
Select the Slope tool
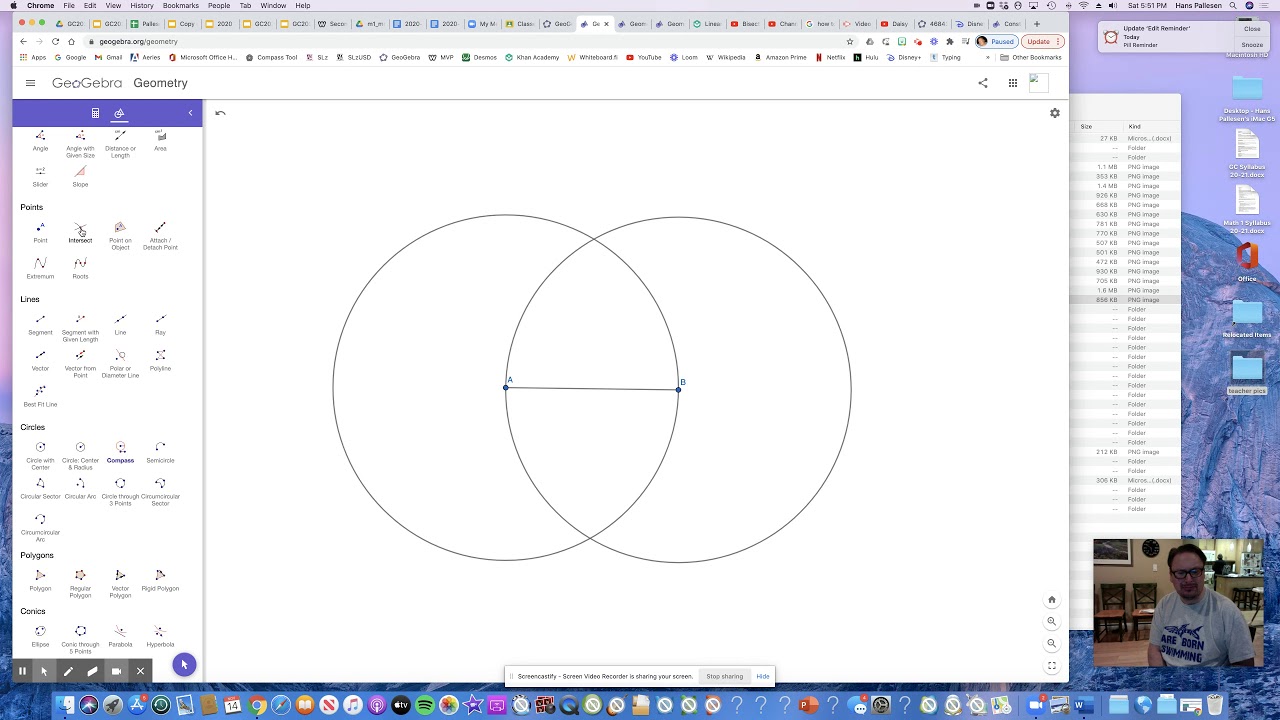tap(80, 177)
